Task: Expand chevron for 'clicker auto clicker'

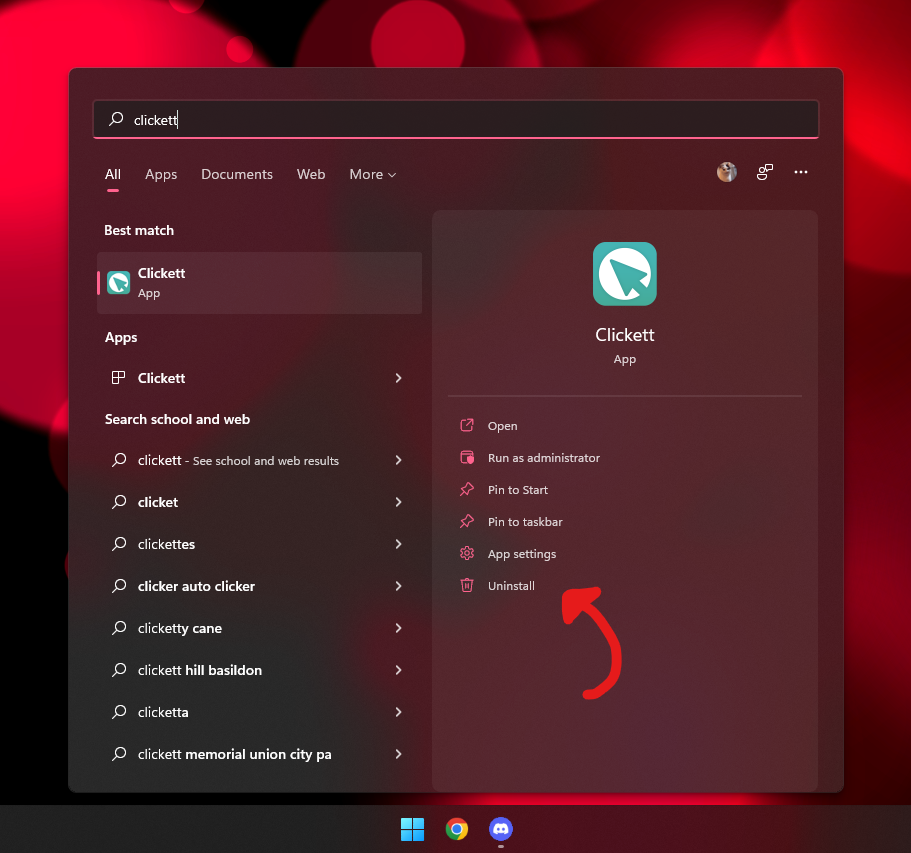Action: (399, 586)
